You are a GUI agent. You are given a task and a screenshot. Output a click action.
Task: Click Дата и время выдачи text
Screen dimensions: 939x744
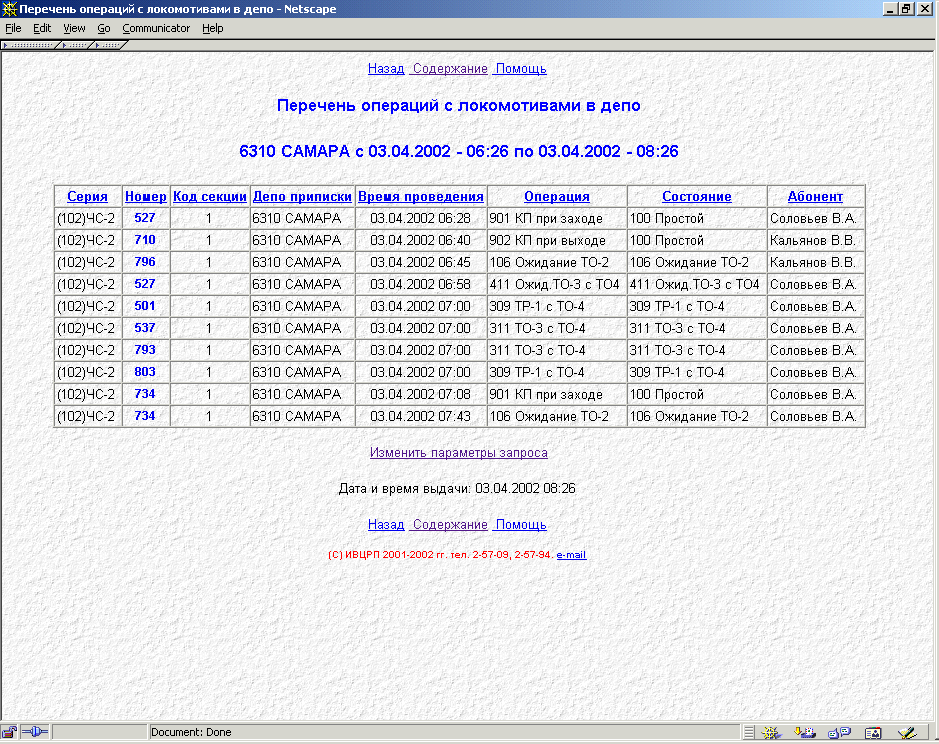(x=457, y=489)
